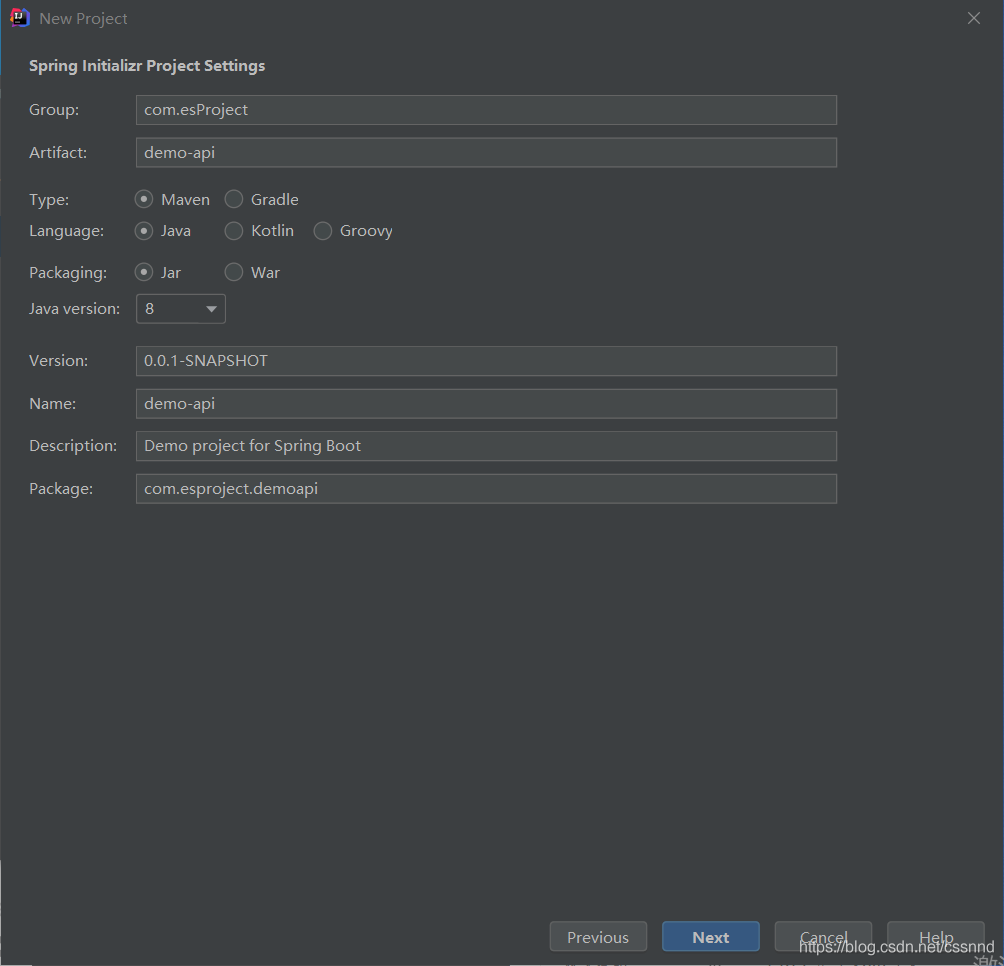Click the IntelliJ IDEA logo icon
The width and height of the screenshot is (1004, 966).
tap(20, 18)
